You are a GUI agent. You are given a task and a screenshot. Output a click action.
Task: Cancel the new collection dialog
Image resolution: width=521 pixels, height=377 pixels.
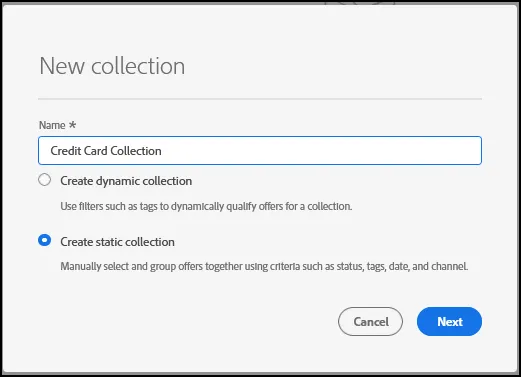(x=370, y=321)
